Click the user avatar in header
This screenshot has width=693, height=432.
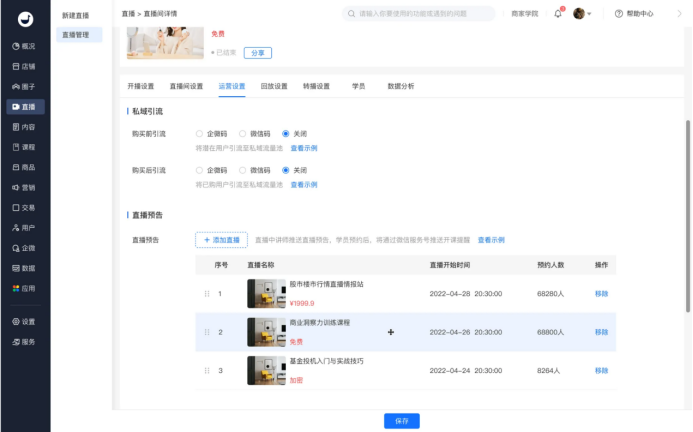click(x=579, y=14)
